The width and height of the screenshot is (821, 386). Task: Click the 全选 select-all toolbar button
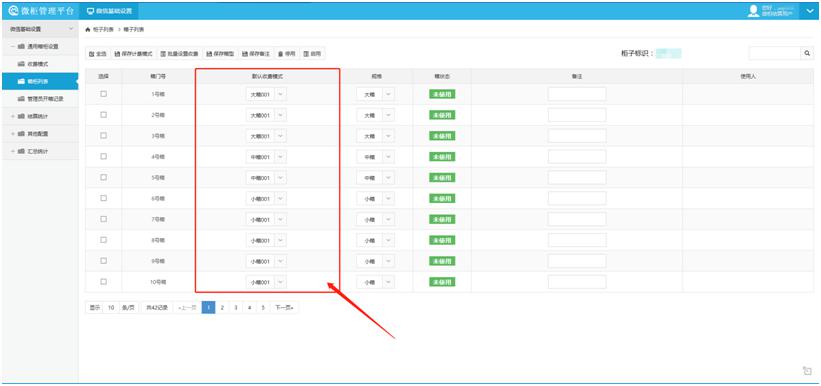(98, 53)
